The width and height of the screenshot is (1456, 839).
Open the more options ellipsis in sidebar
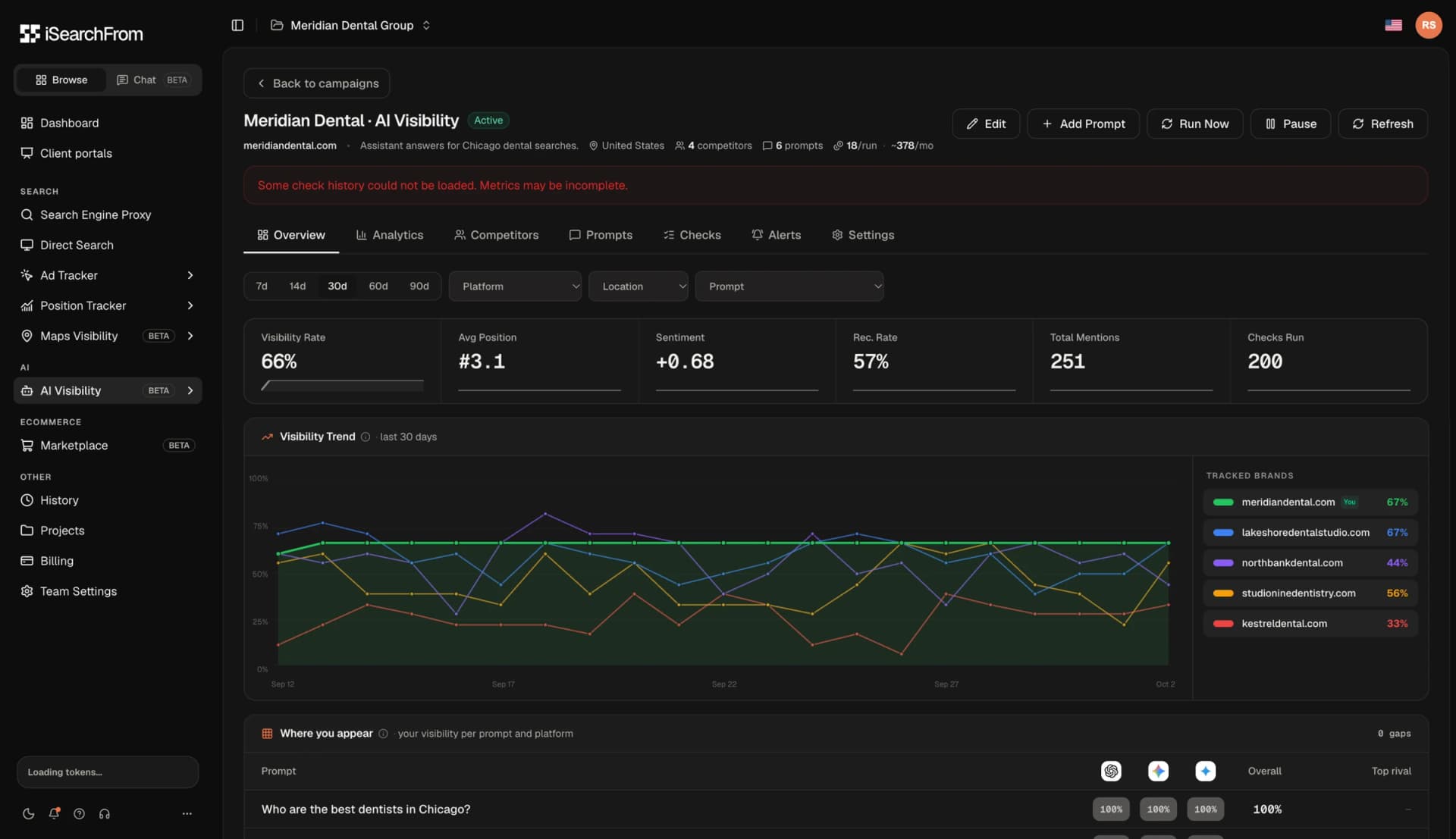pyautogui.click(x=187, y=813)
